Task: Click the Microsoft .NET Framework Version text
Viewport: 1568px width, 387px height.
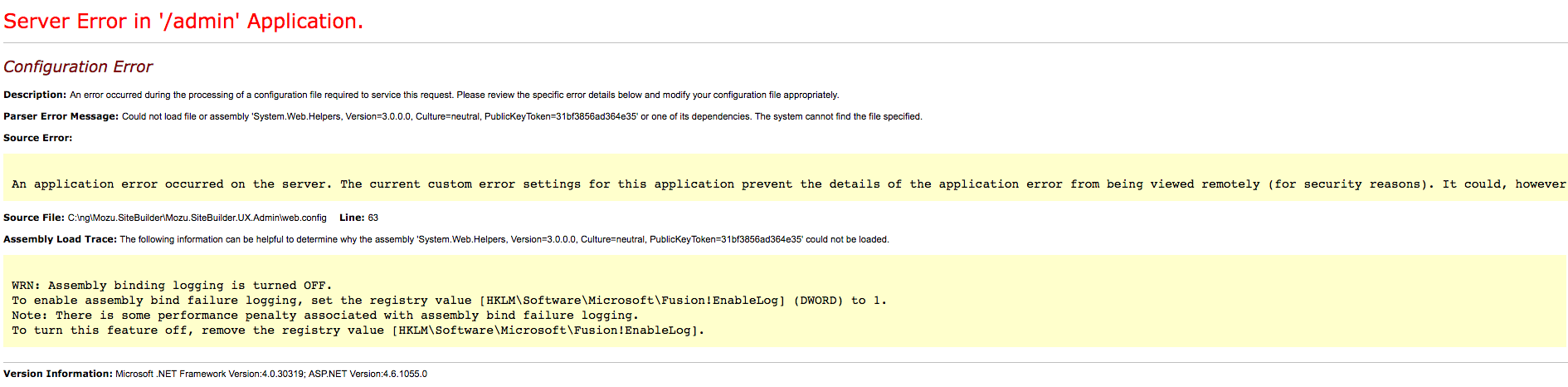Action: (x=211, y=374)
